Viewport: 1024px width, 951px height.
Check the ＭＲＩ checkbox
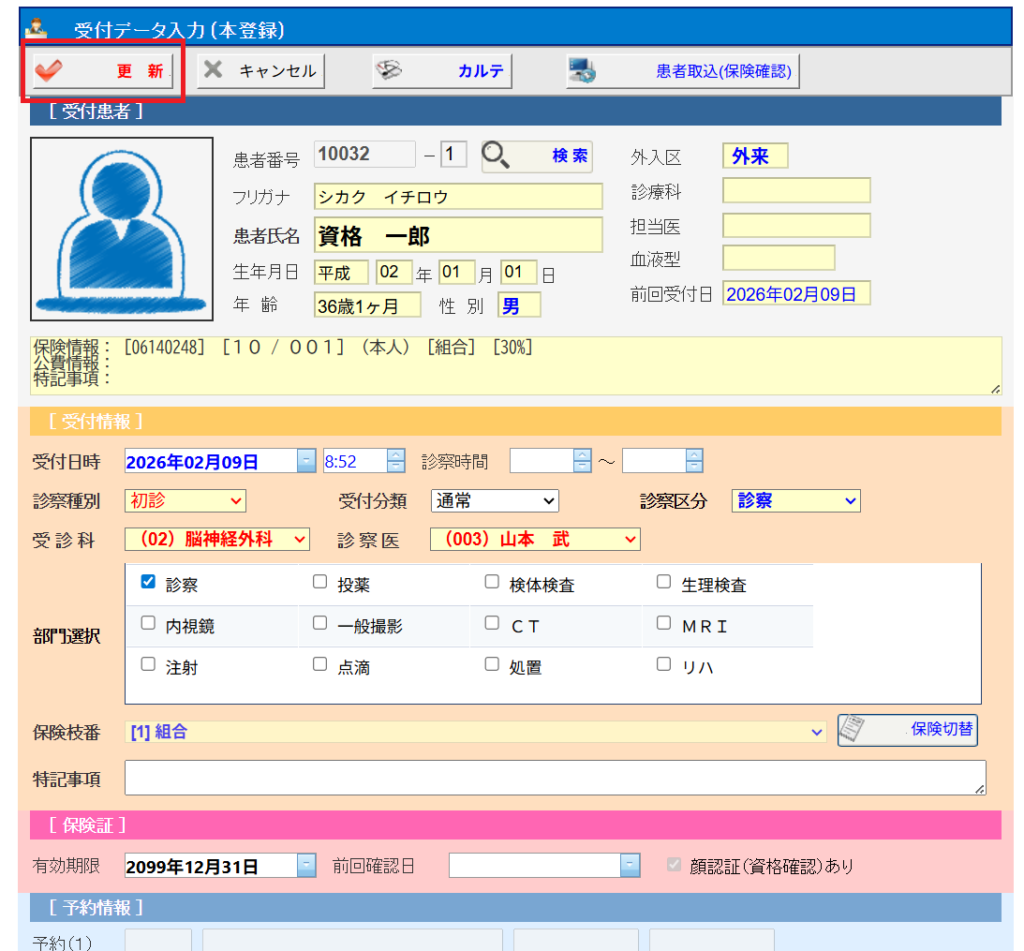pos(664,623)
